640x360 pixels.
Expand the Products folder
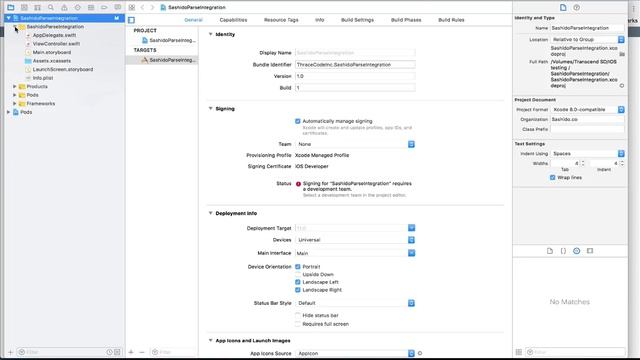[x=15, y=87]
